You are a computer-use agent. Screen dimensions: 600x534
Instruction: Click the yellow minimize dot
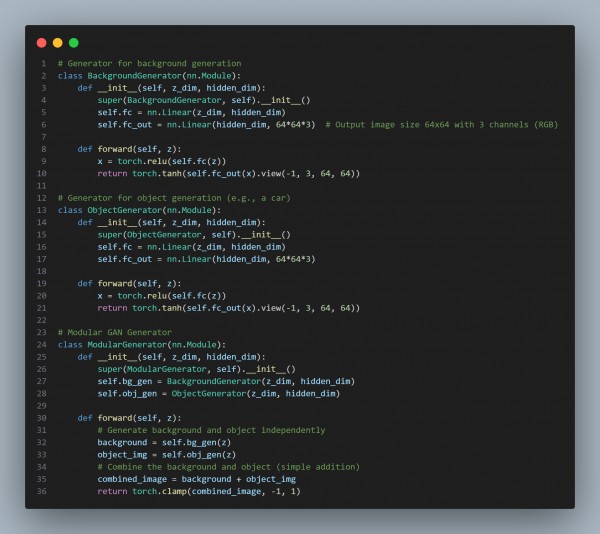pos(58,43)
